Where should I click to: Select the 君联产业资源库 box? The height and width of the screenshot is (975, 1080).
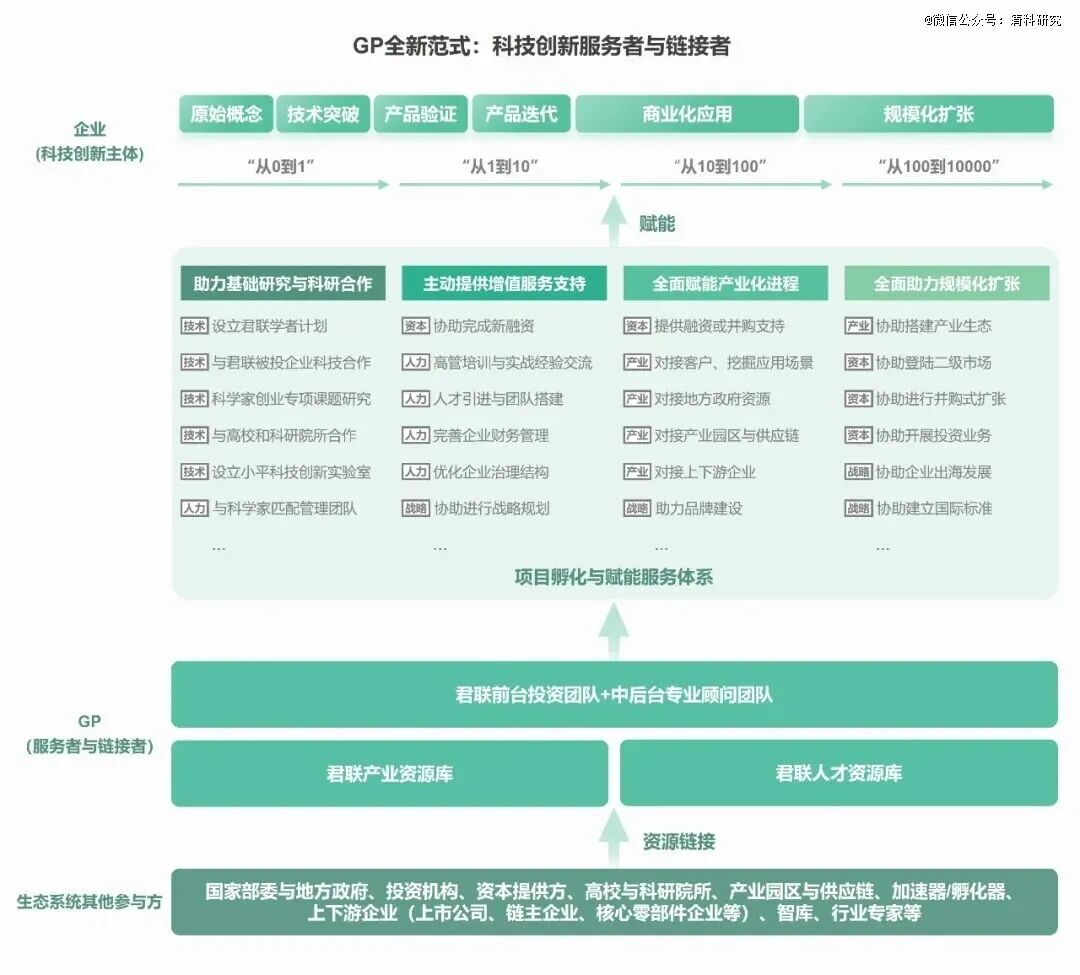pyautogui.click(x=390, y=773)
